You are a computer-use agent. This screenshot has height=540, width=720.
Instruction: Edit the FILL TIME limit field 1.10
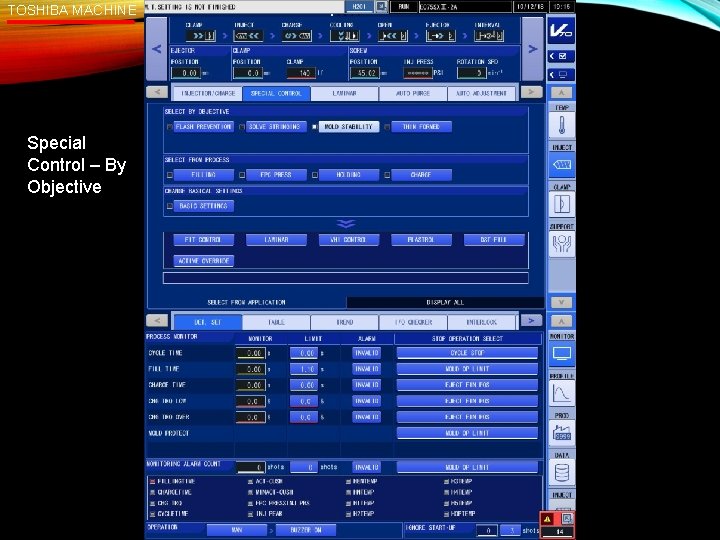coord(304,369)
